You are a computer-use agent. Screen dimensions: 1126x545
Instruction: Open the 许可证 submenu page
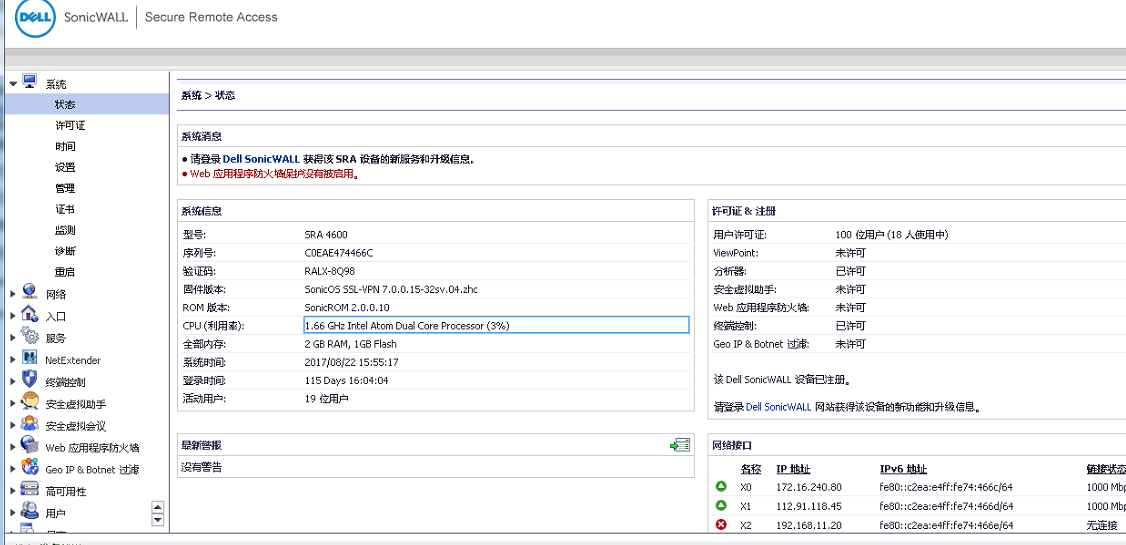(x=70, y=126)
